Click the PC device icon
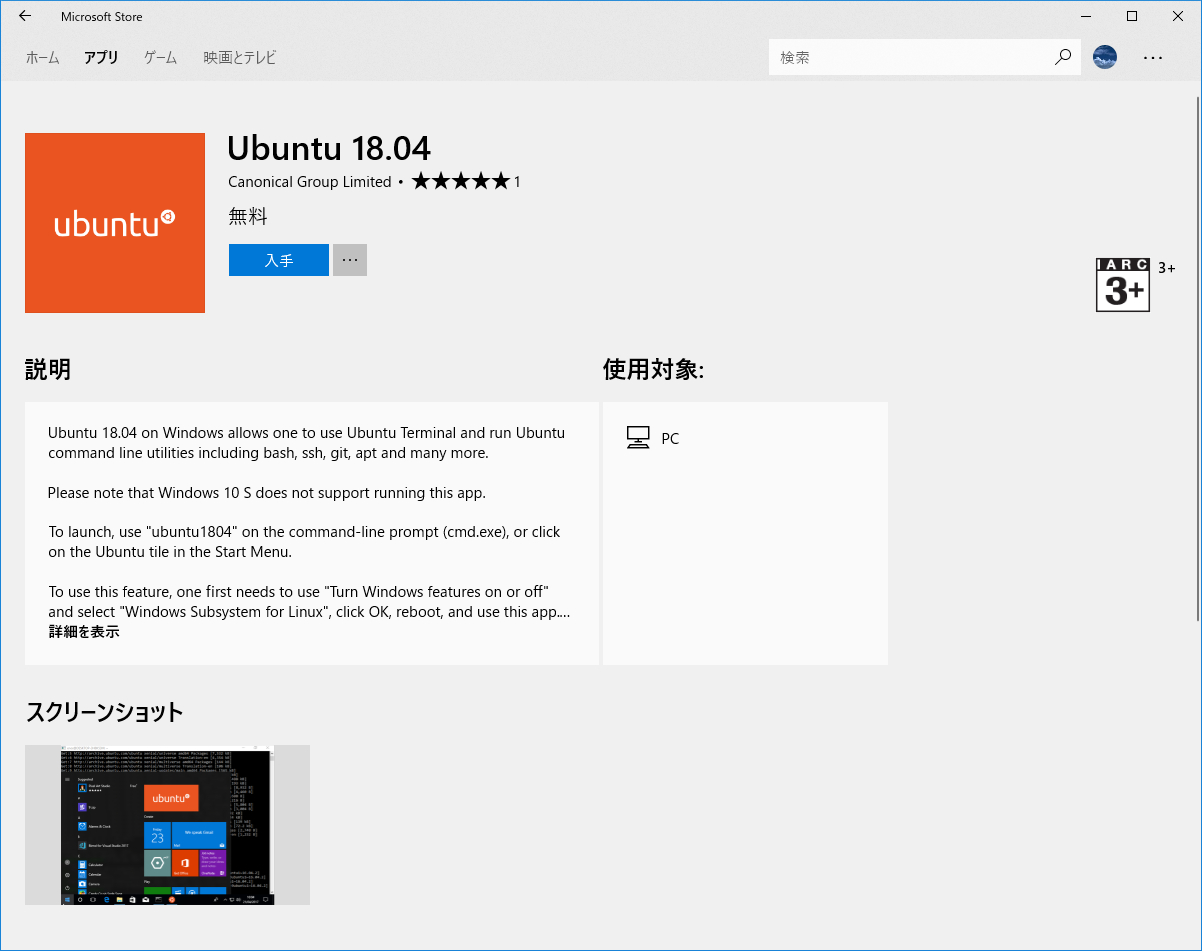The width and height of the screenshot is (1202, 951). pos(638,438)
